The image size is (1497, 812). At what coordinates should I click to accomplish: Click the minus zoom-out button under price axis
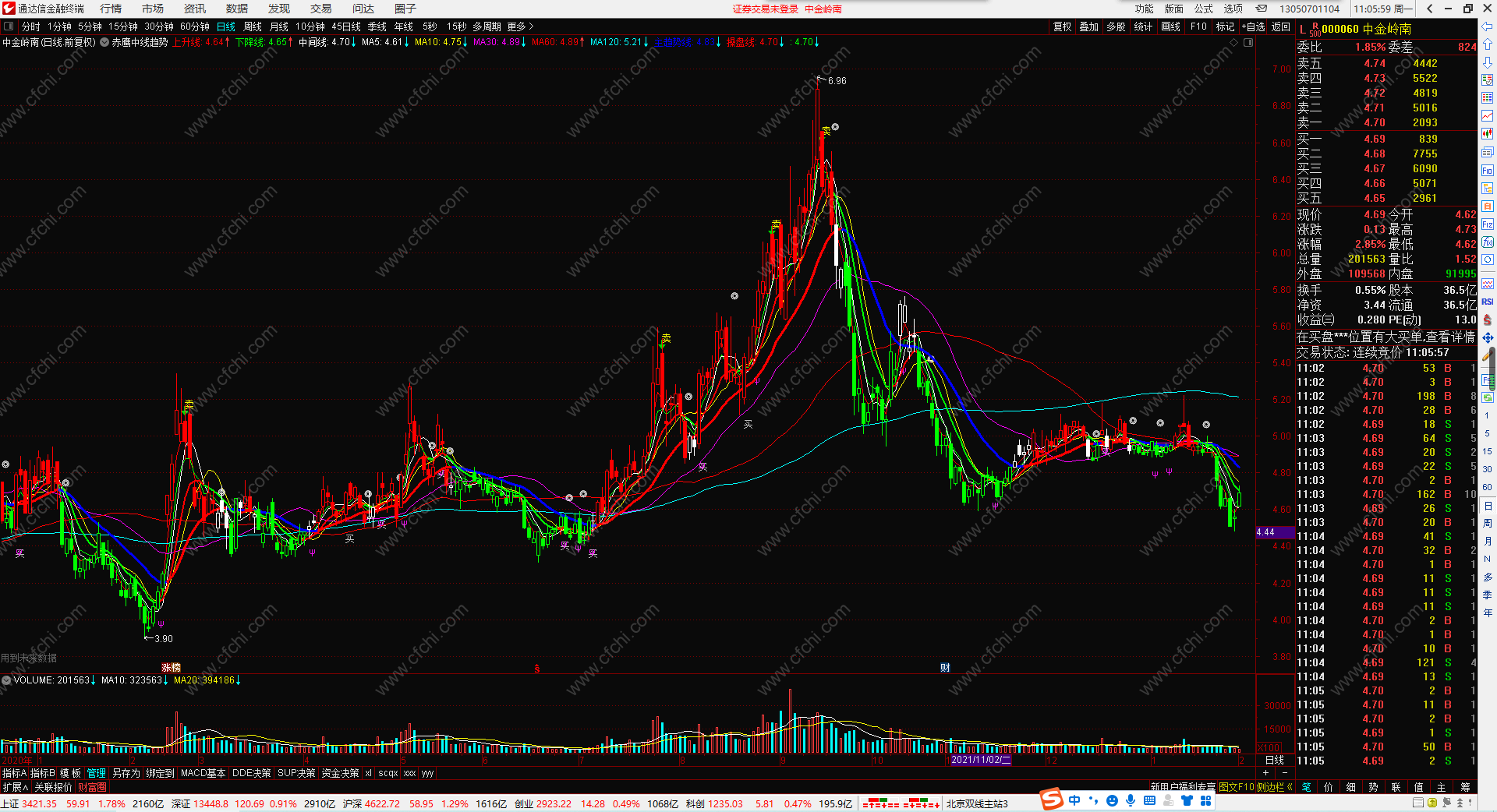tap(1285, 773)
